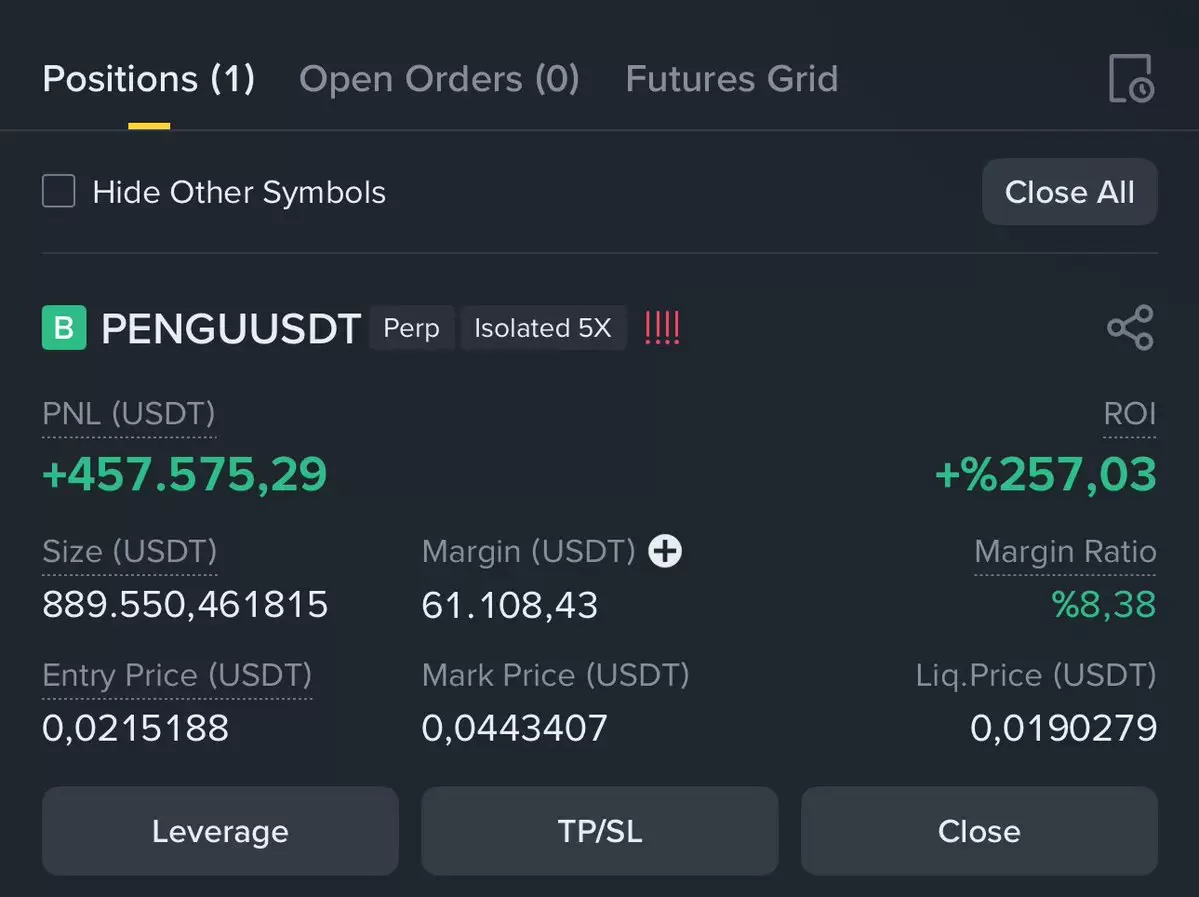1199x897 pixels.
Task: Show the PNL (USDT) label info
Action: click(x=128, y=414)
